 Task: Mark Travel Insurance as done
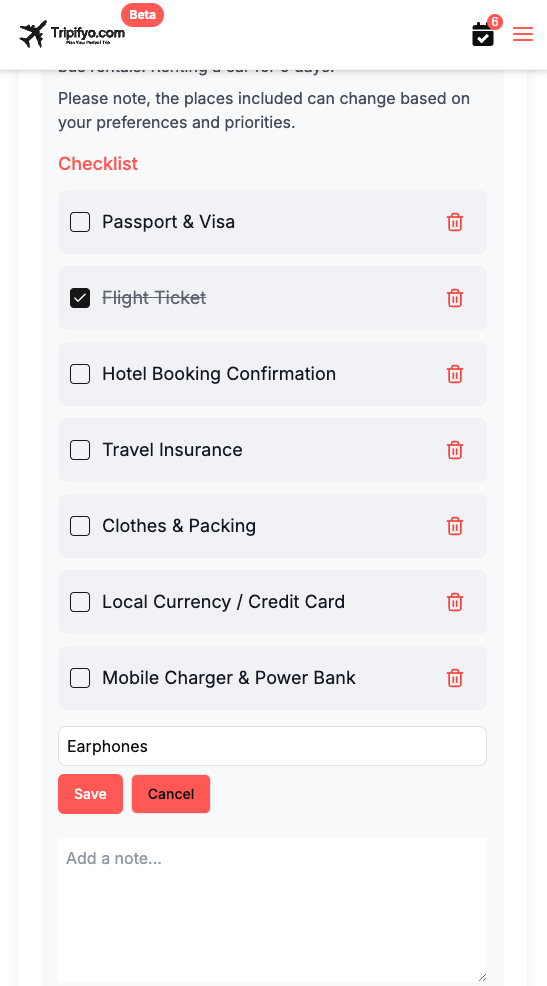click(80, 450)
